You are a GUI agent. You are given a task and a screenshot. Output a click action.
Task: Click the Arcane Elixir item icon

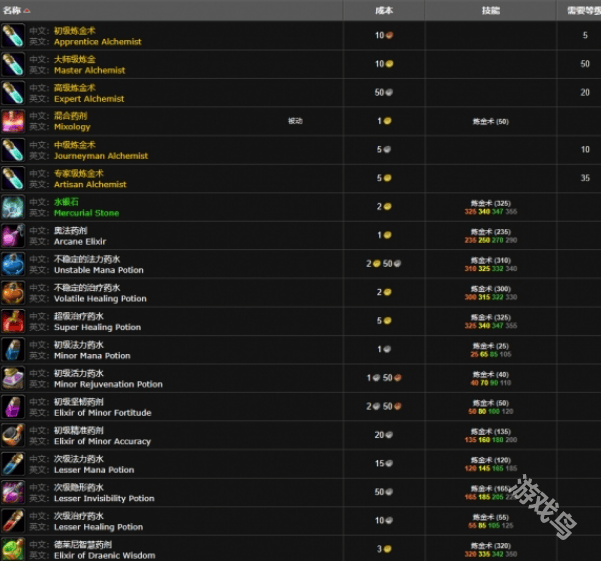tap(13, 236)
